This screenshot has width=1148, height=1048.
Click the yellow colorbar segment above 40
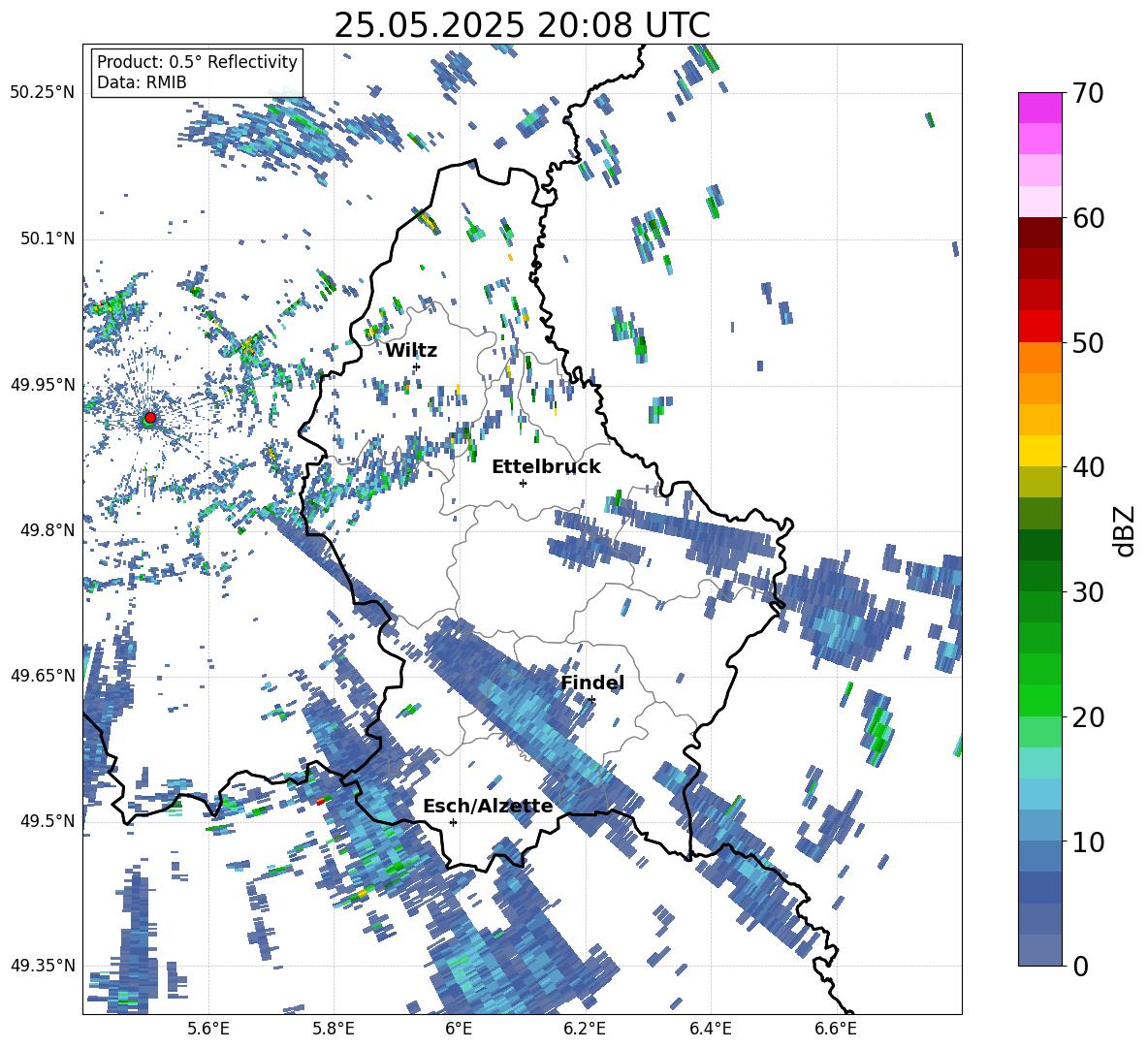[x=1039, y=451]
